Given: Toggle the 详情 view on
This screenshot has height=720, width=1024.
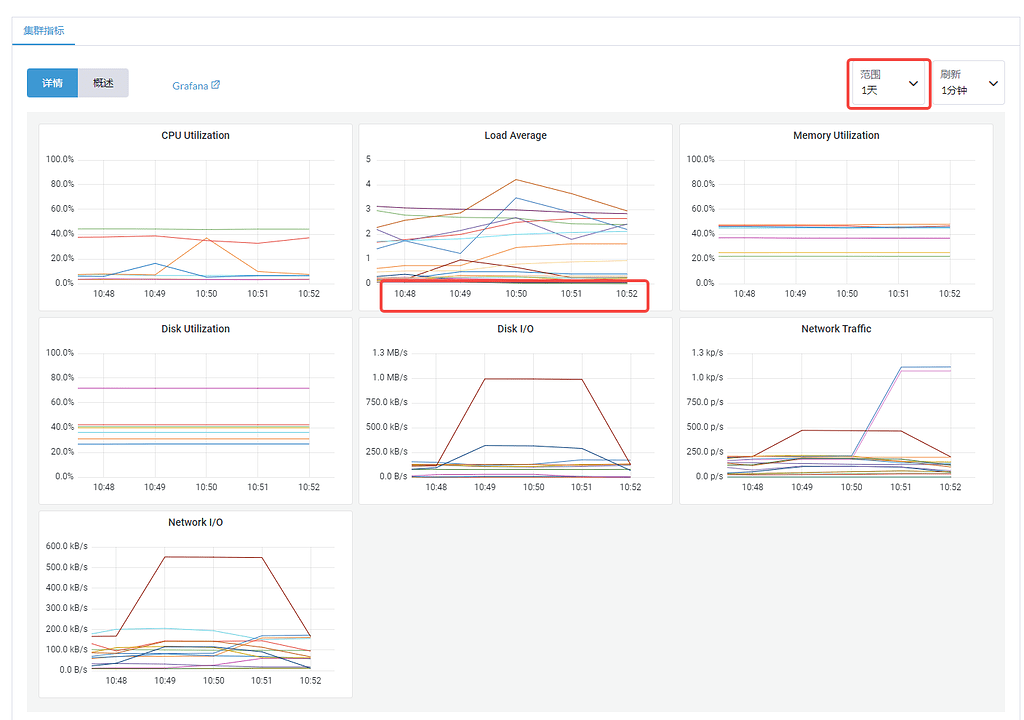Looking at the screenshot, I should click(52, 83).
